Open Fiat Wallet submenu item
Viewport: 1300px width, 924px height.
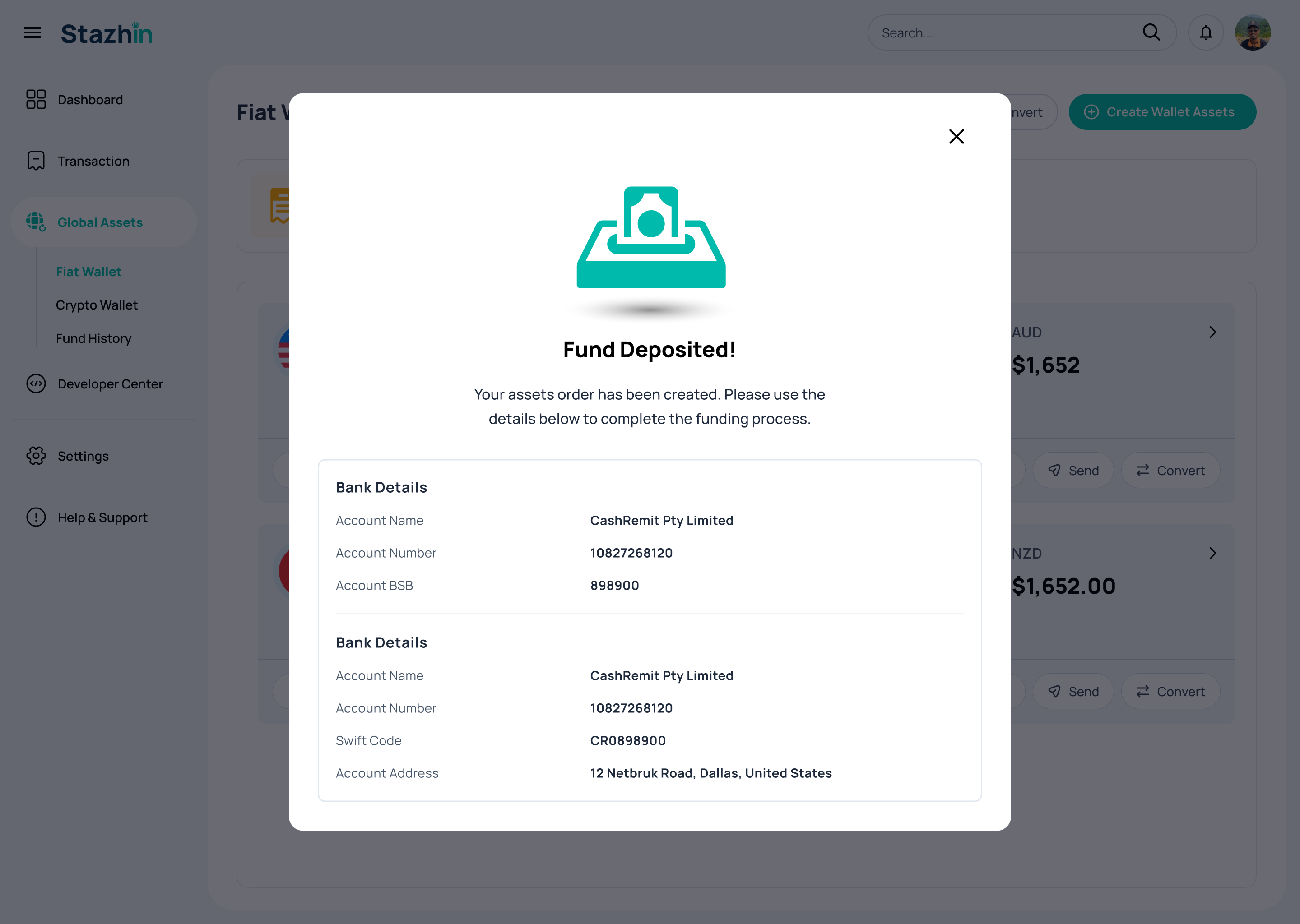pyautogui.click(x=89, y=272)
